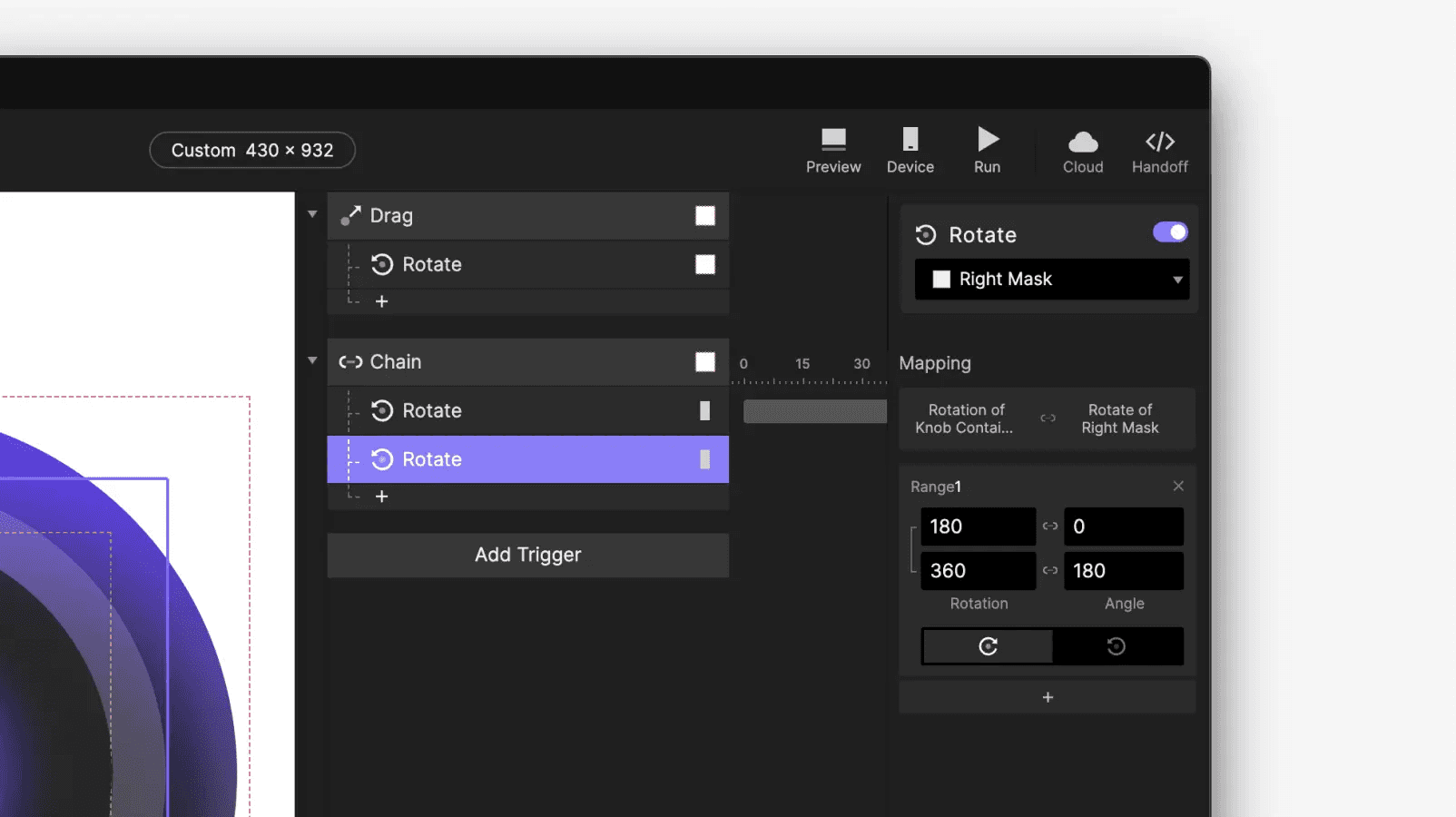Collapse the Drag trigger

pos(312,214)
